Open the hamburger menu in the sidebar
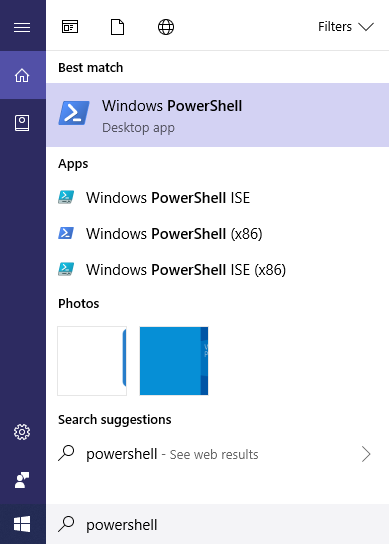Image resolution: width=389 pixels, height=544 pixels. pyautogui.click(x=22, y=27)
